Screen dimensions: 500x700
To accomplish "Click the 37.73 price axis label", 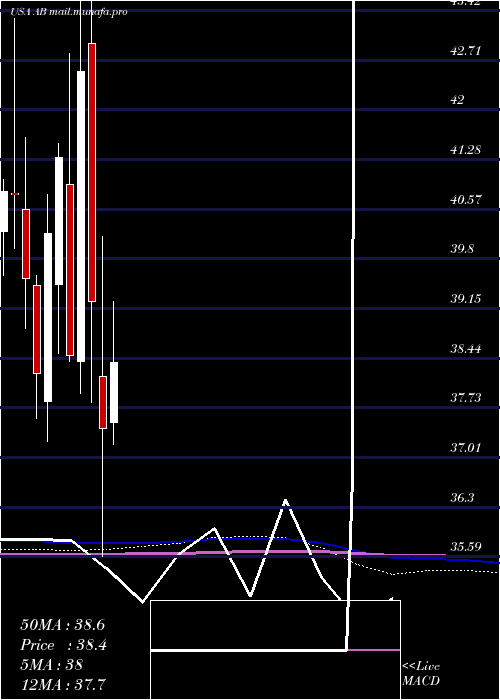I will (466, 398).
